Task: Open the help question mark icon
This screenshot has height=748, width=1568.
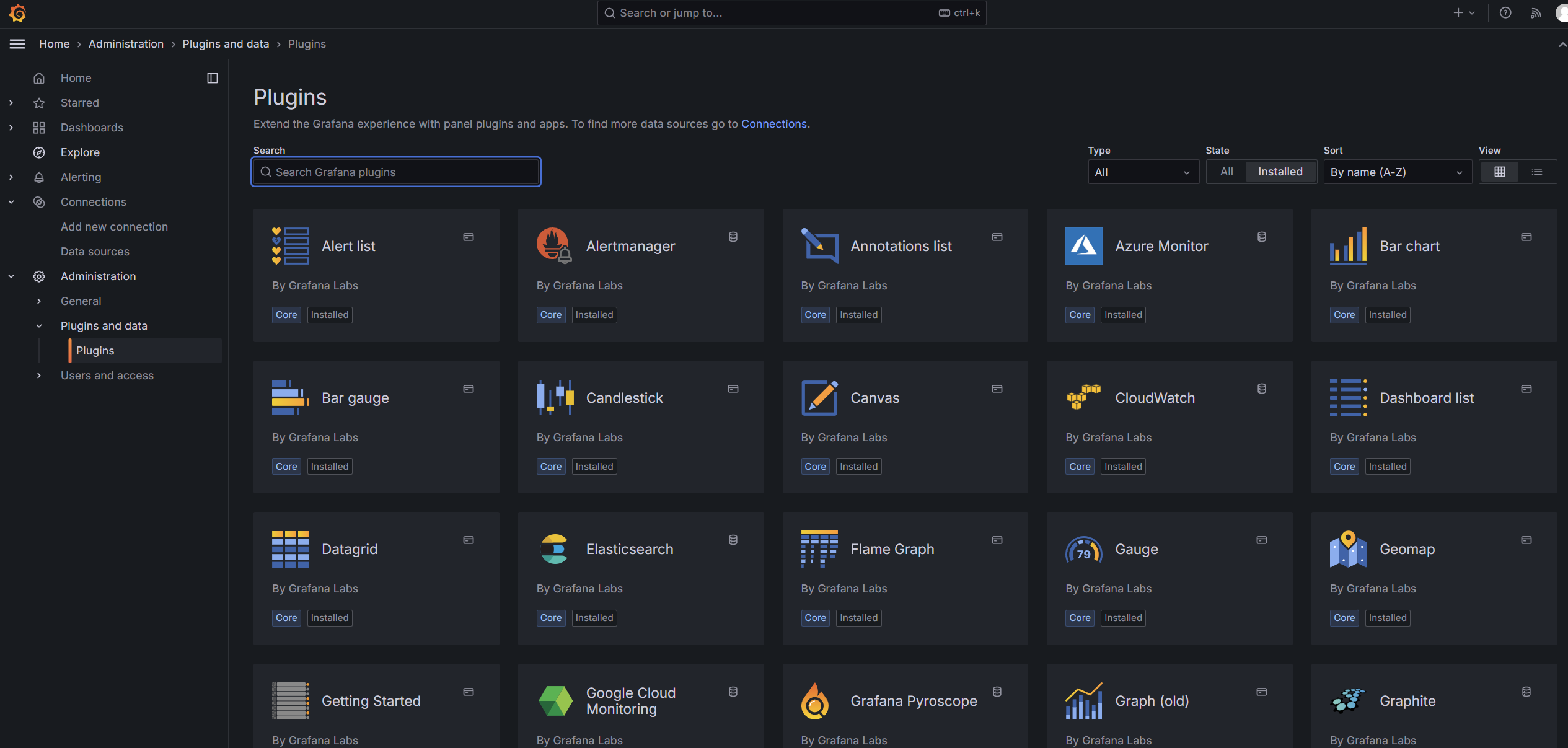Action: click(x=1505, y=13)
